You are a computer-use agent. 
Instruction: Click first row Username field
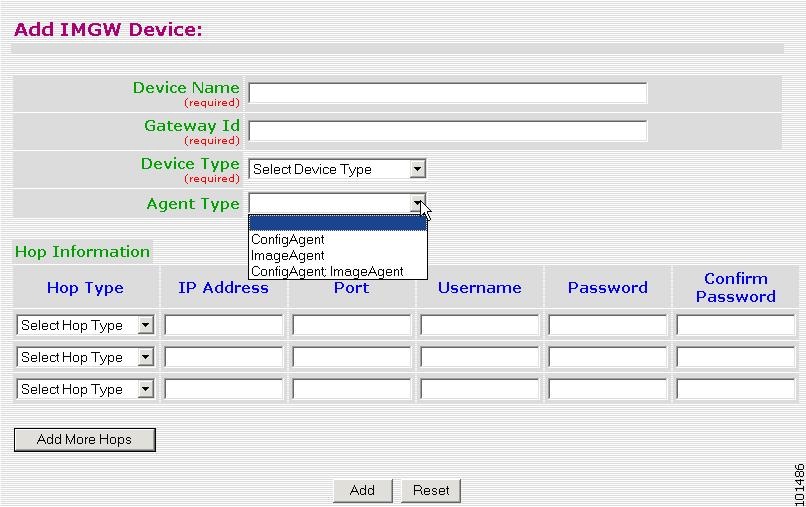click(x=480, y=325)
